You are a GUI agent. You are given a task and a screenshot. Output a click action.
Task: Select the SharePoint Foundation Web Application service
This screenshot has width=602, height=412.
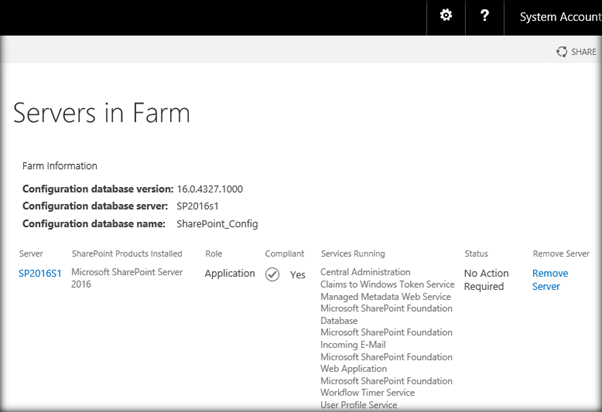[386, 362]
